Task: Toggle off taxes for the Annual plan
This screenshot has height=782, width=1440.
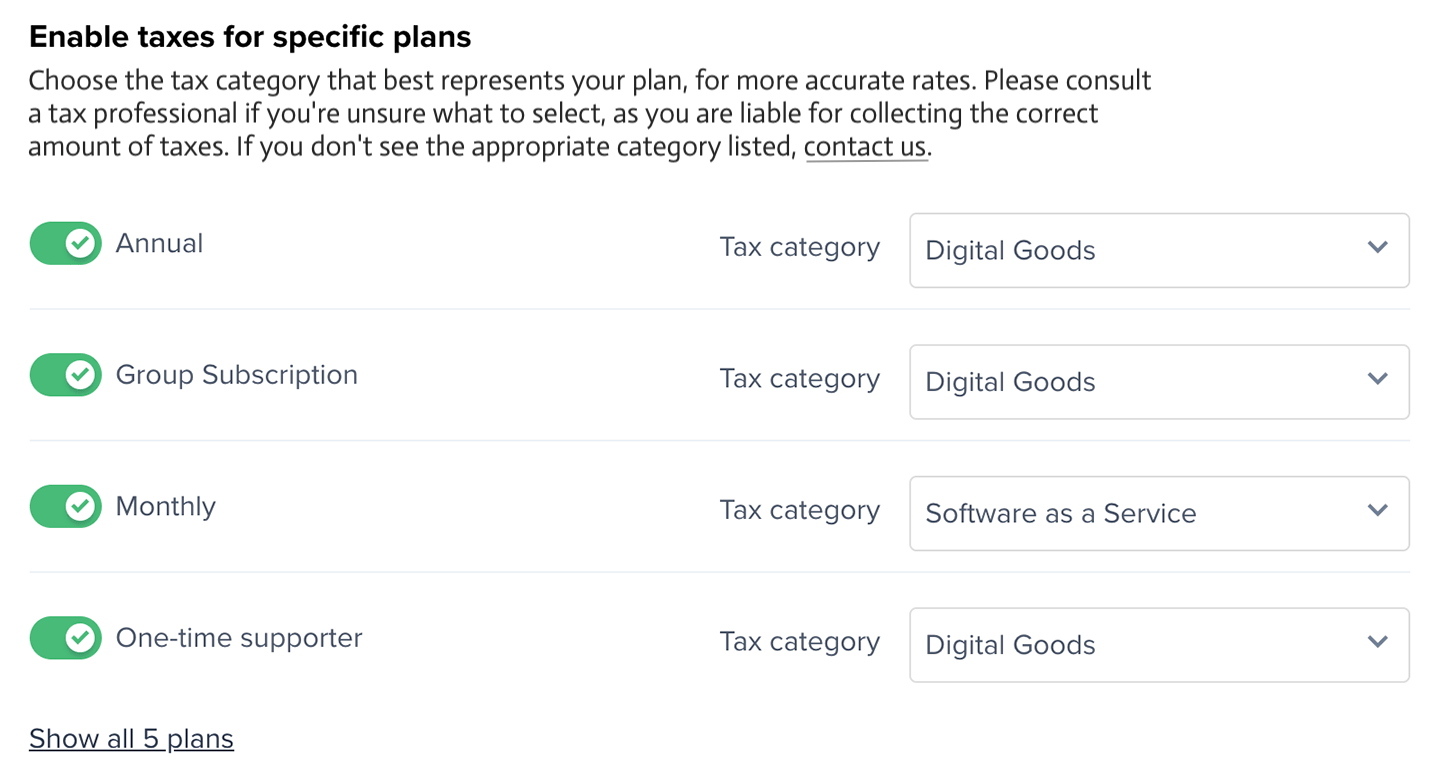Action: point(65,244)
